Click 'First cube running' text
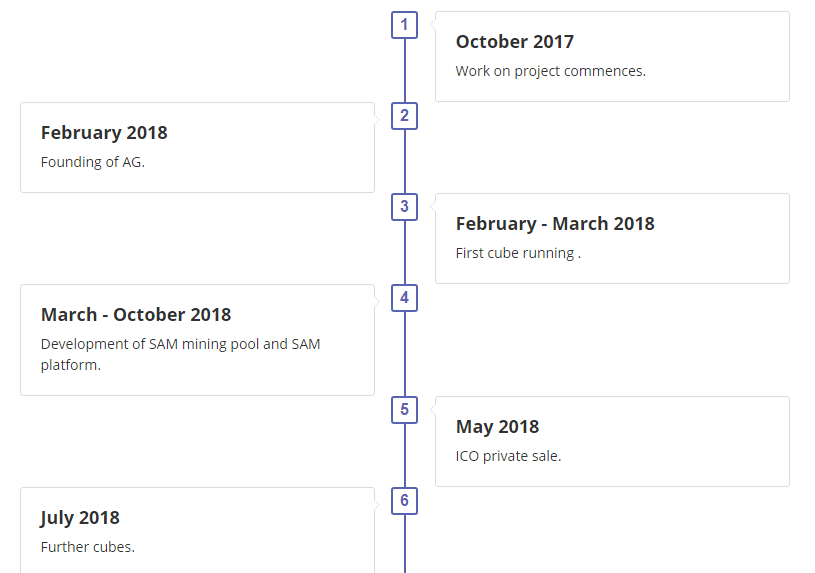 (517, 253)
